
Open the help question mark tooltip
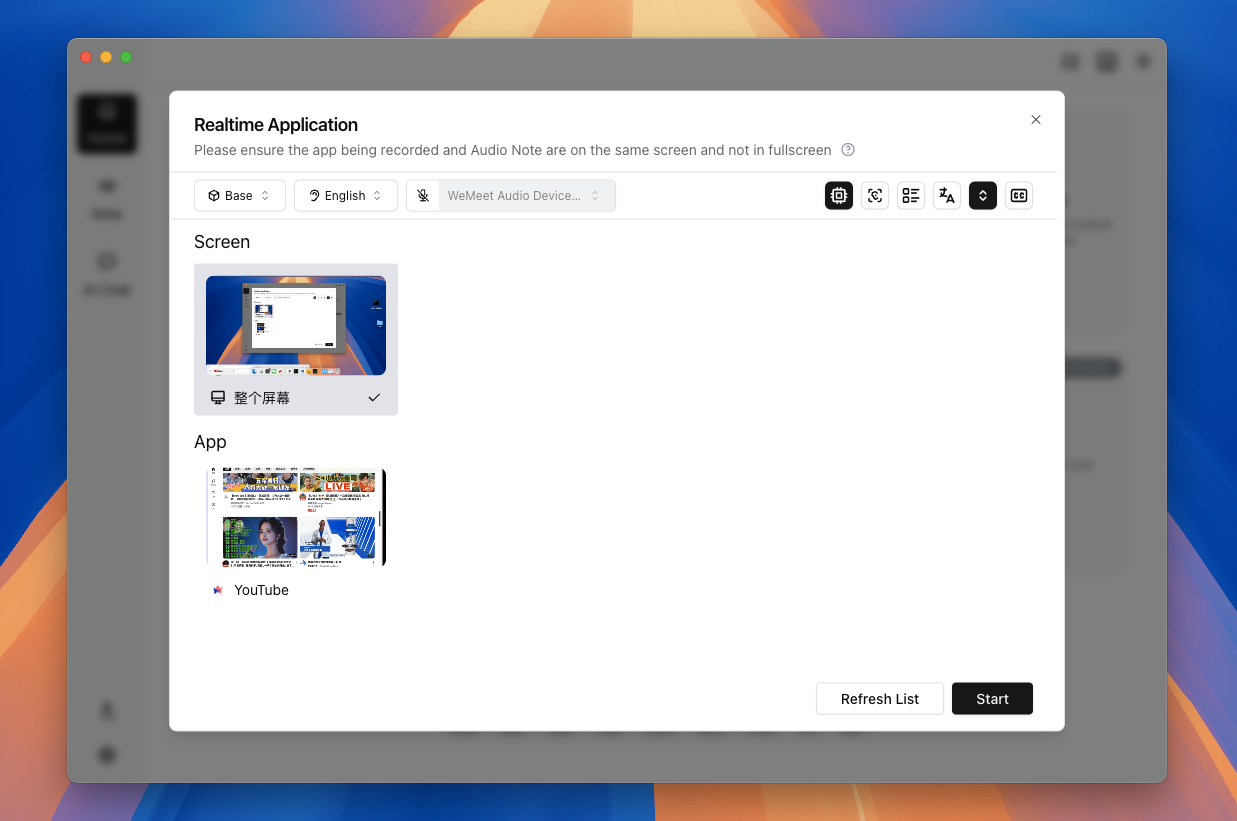[848, 150]
